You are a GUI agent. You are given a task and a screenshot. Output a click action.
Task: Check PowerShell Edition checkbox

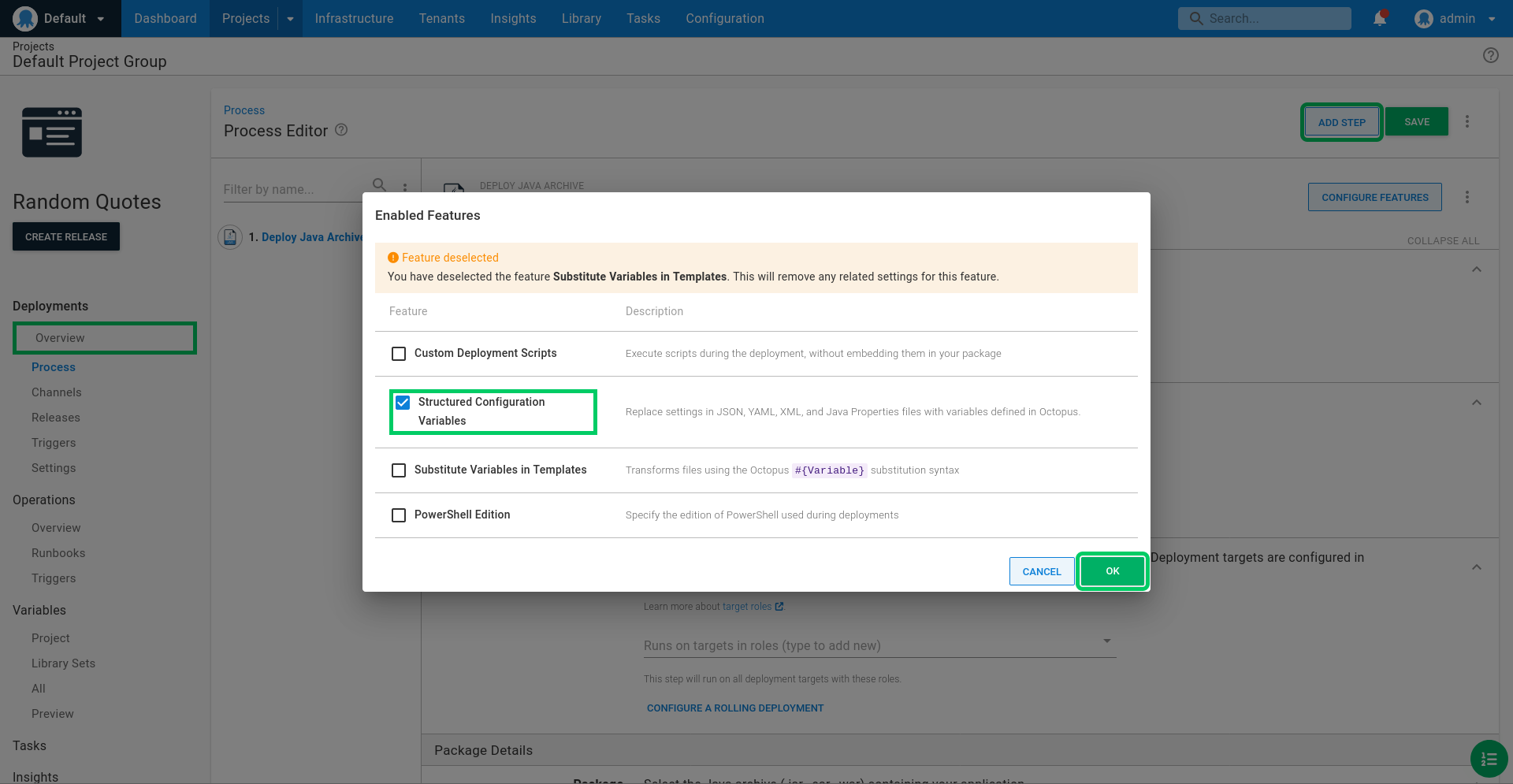point(399,515)
